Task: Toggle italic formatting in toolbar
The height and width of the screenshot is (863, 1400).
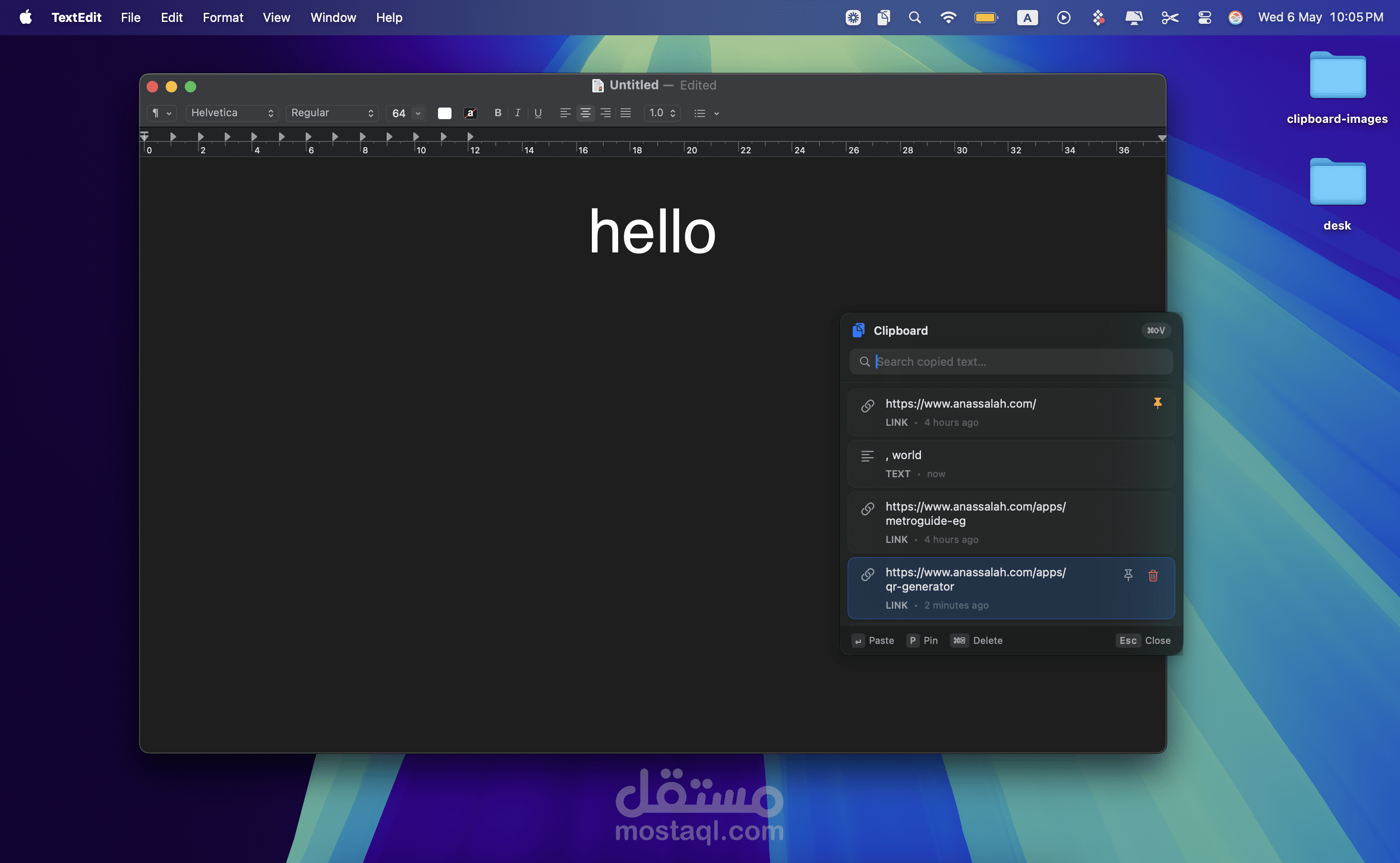Action: (518, 113)
